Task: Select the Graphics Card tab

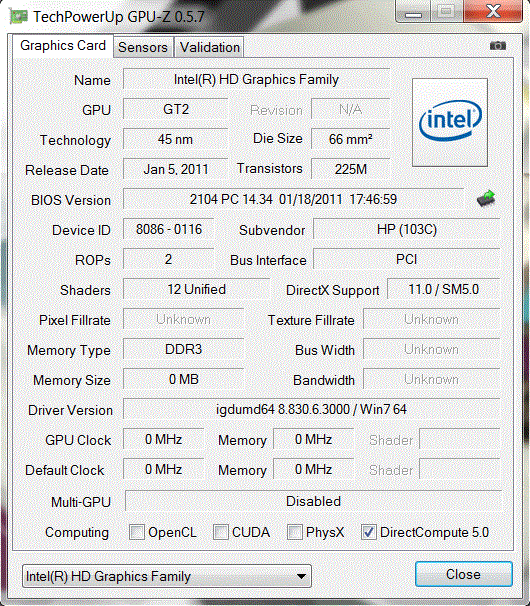Action: tap(63, 46)
